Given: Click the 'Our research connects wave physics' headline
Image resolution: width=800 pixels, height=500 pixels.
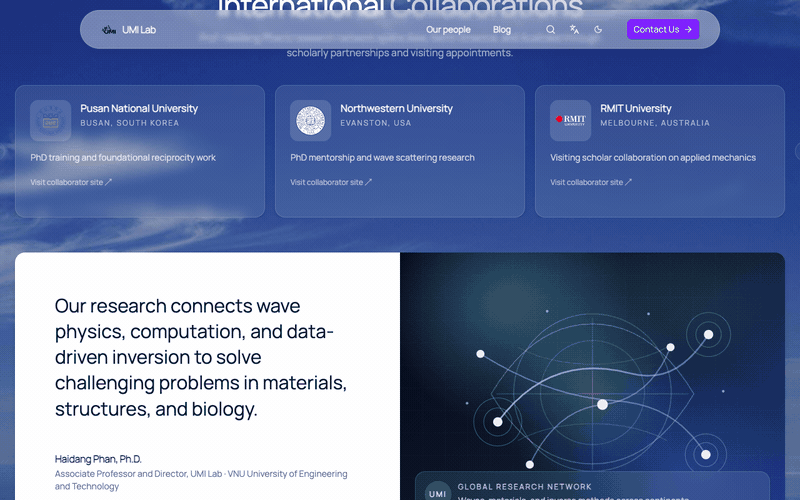Looking at the screenshot, I should point(201,357).
